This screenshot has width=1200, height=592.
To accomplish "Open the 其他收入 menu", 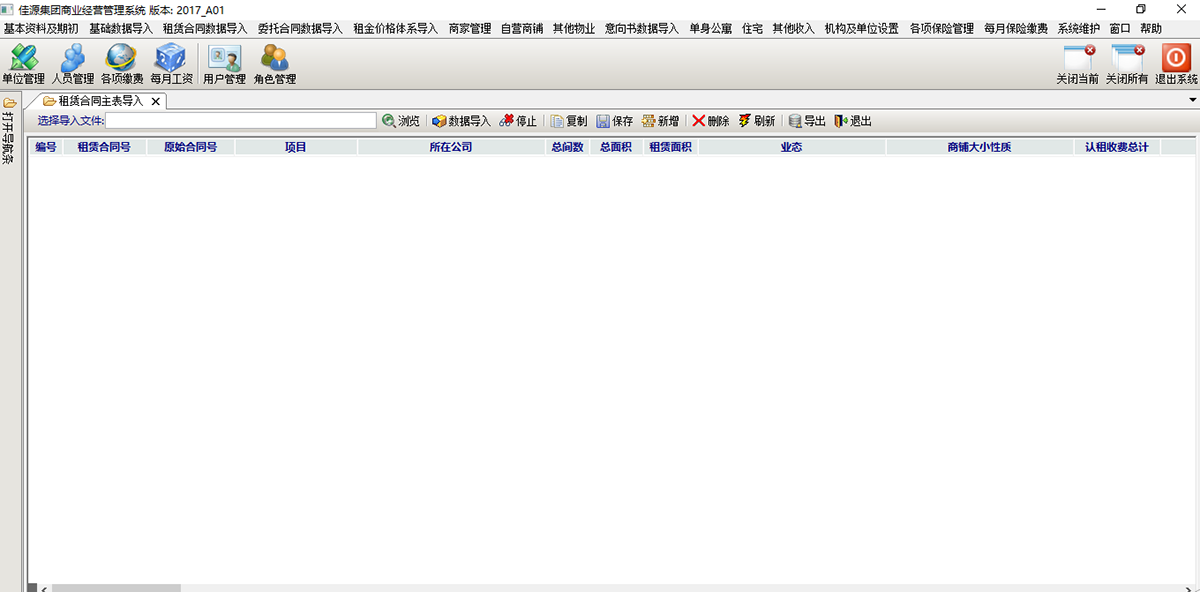I will pos(794,28).
